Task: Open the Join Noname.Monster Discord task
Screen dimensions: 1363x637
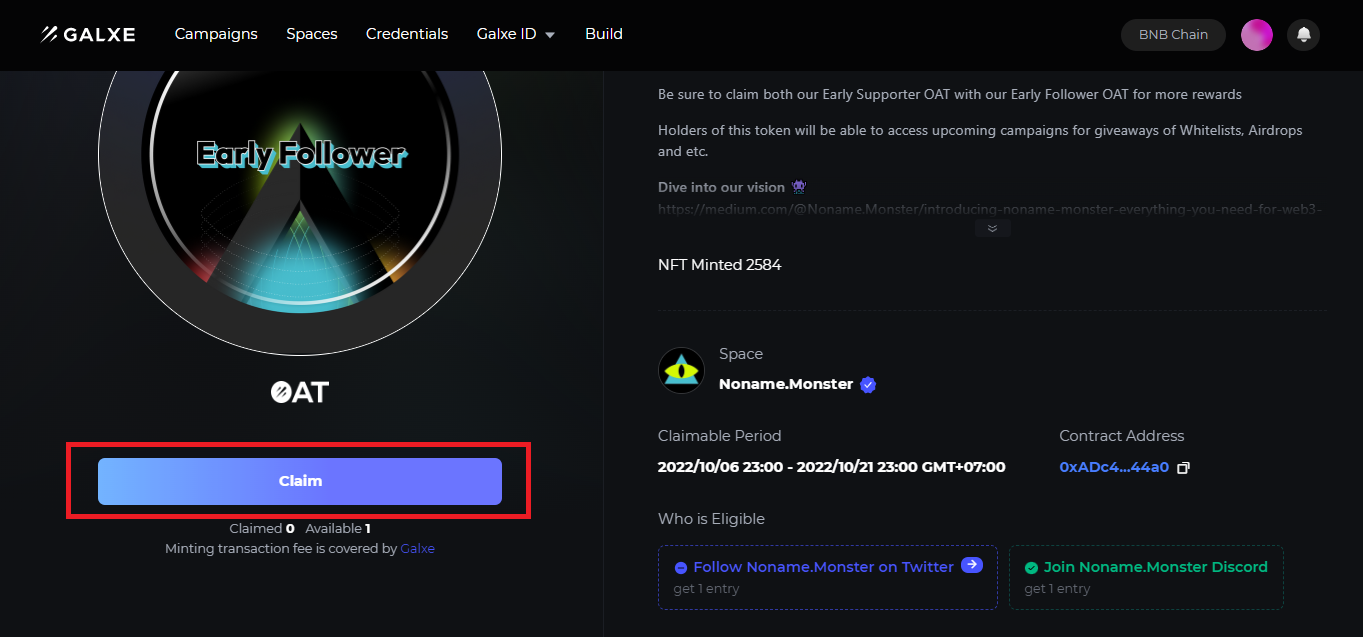Action: point(1146,577)
